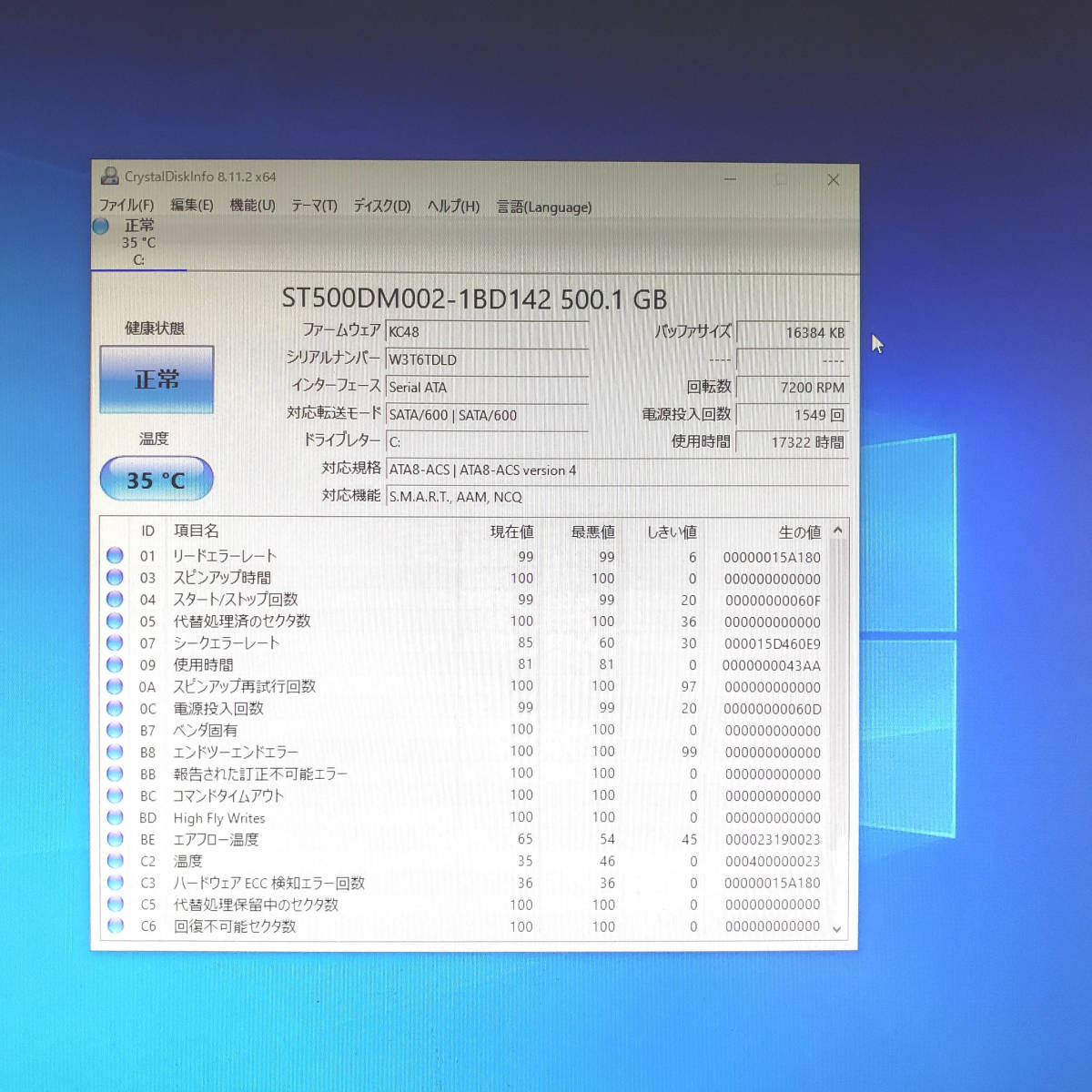1092x1092 pixels.
Task: Click the status icon for ID C2
Action: [115, 861]
